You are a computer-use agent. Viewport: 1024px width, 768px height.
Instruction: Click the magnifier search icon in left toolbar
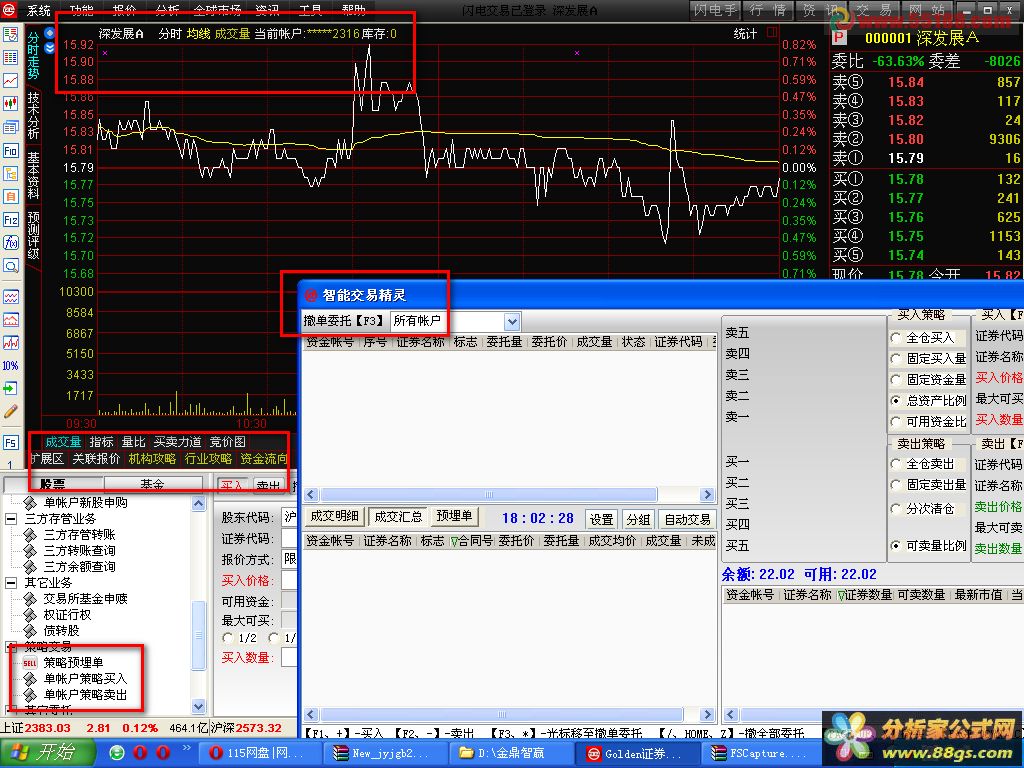pos(10,266)
